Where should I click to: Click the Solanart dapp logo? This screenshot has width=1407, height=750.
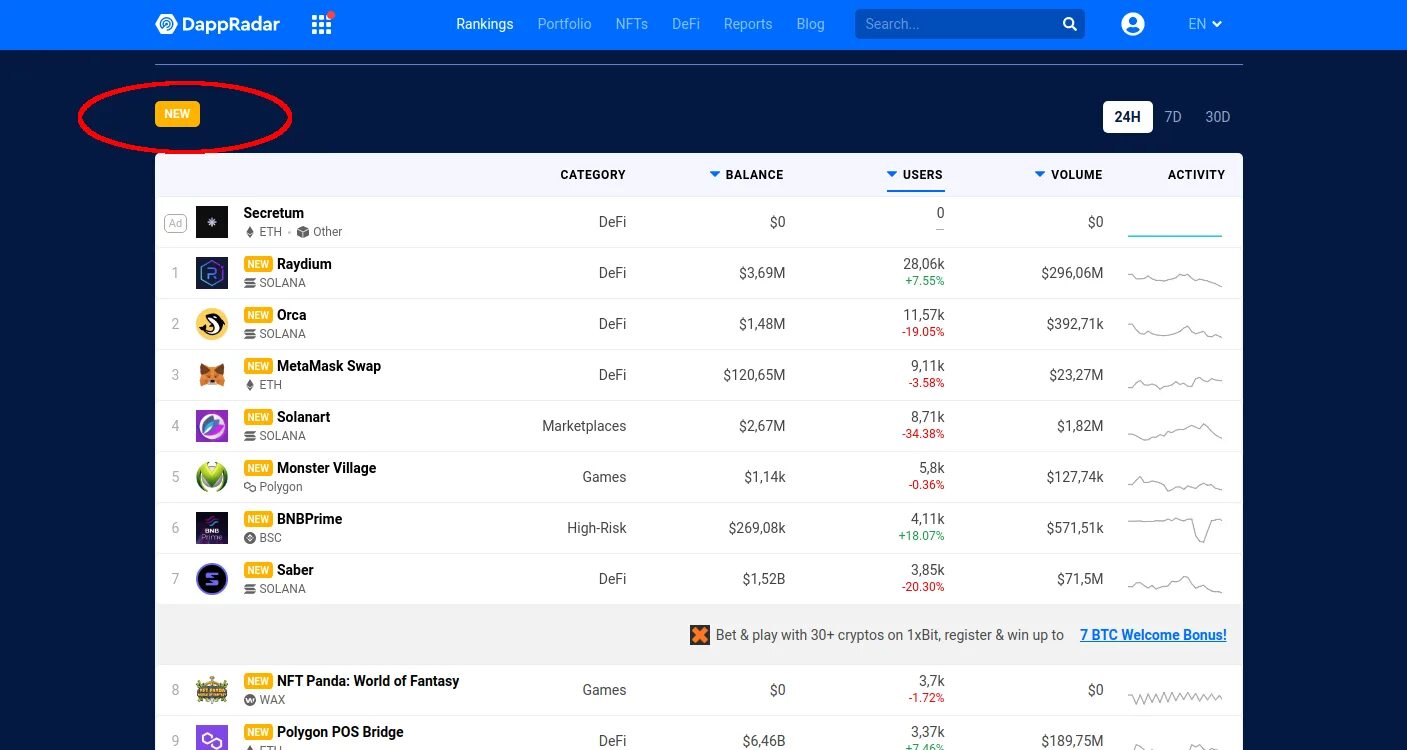pos(212,426)
